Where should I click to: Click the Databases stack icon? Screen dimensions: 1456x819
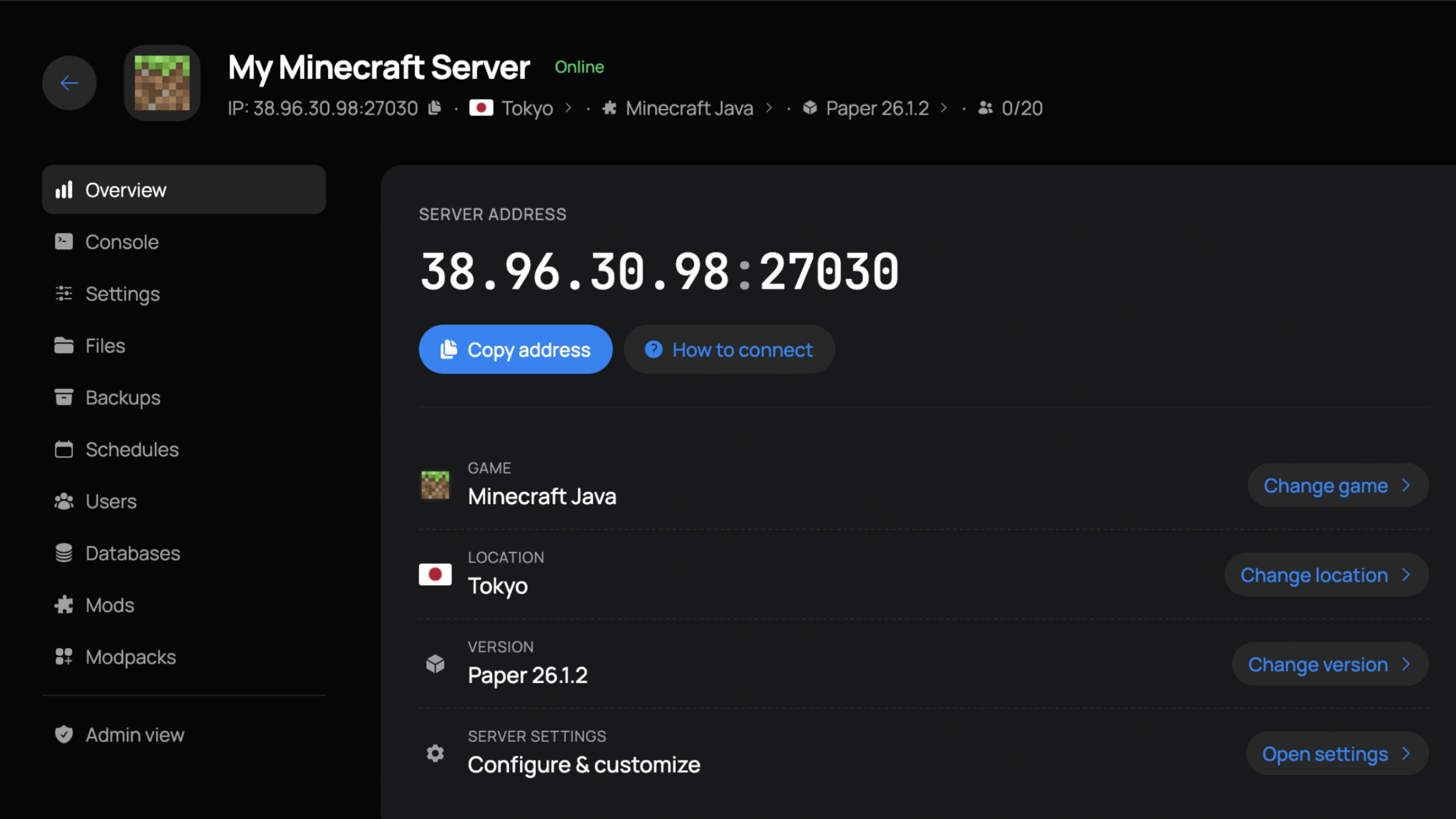coord(64,553)
